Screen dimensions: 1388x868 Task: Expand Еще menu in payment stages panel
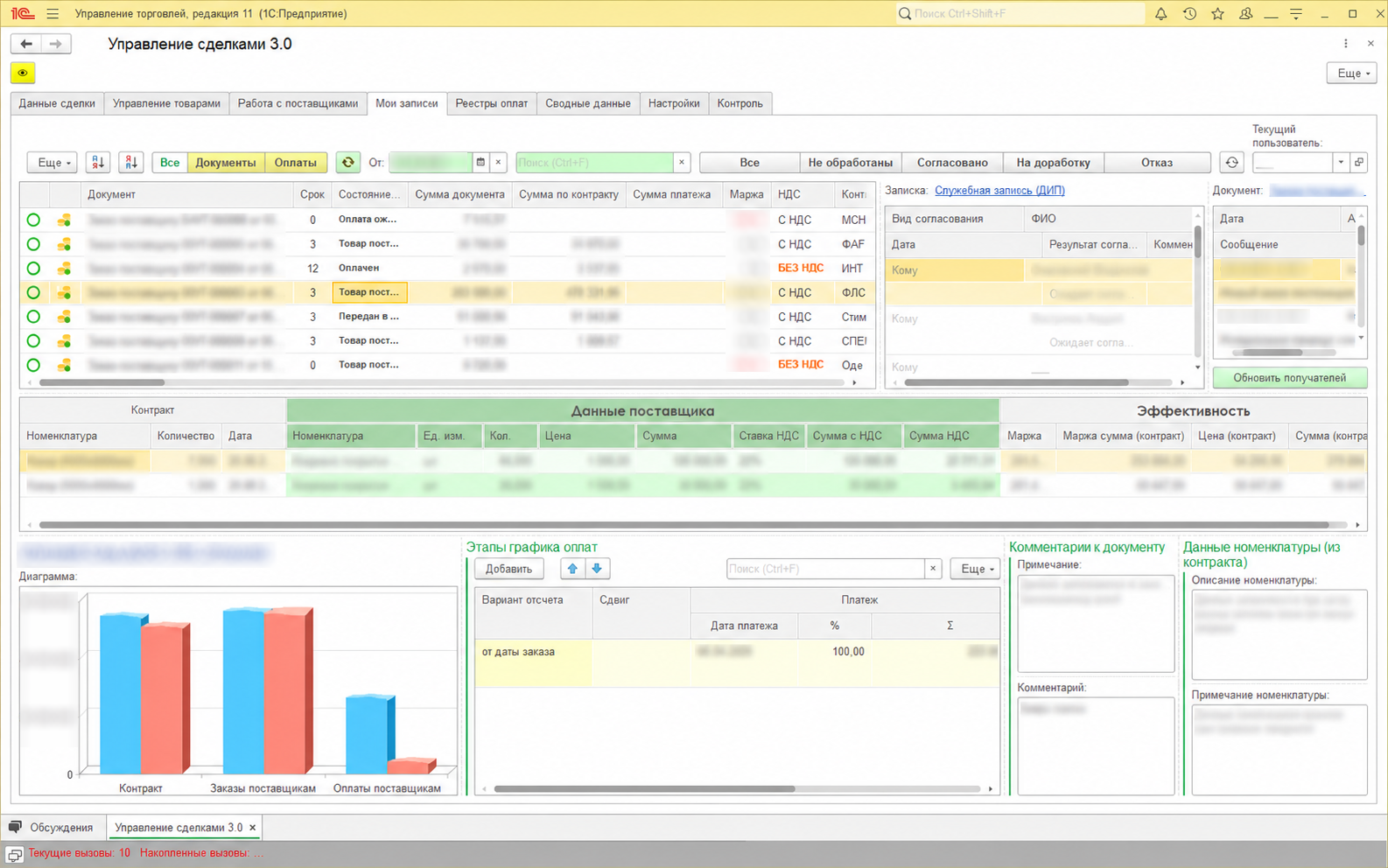(976, 569)
